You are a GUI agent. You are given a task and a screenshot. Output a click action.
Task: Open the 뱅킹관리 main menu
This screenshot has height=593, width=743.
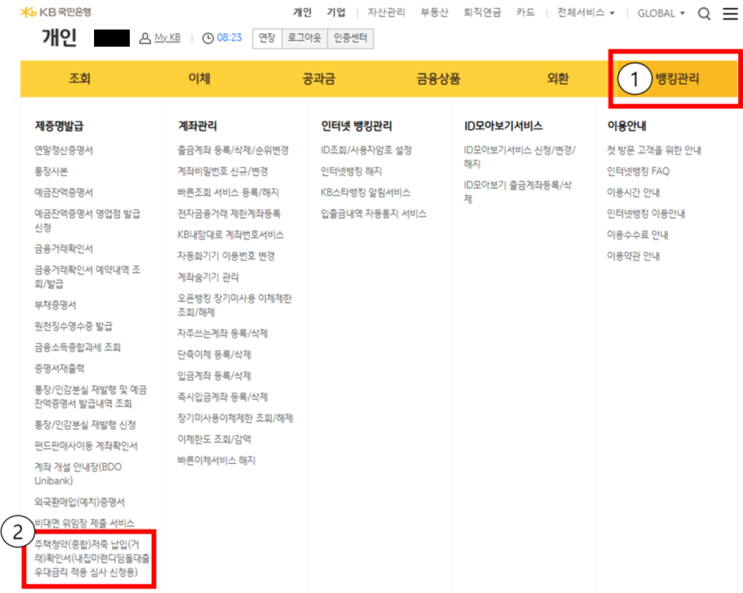click(x=677, y=78)
